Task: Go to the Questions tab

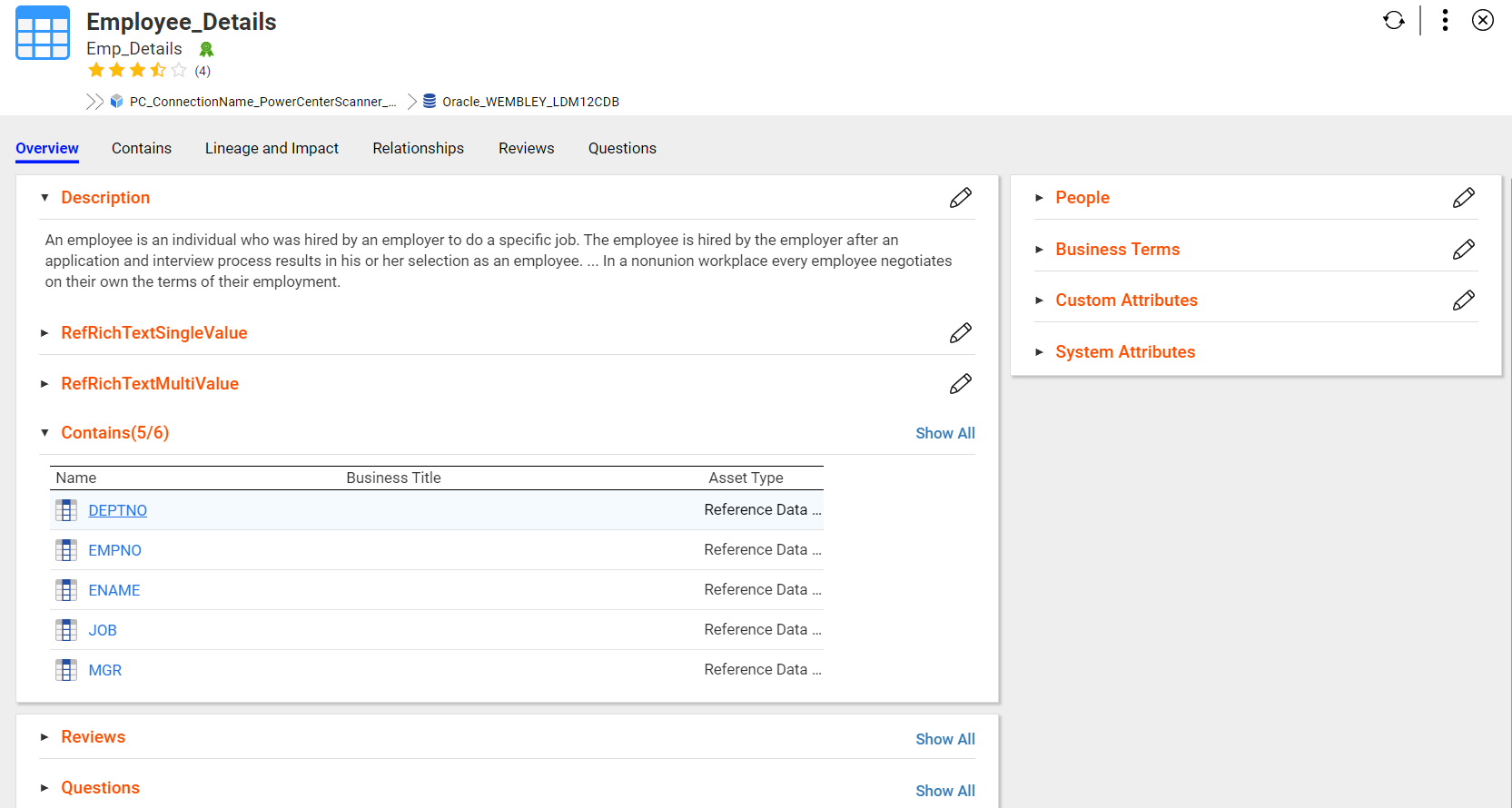Action: pos(622,148)
